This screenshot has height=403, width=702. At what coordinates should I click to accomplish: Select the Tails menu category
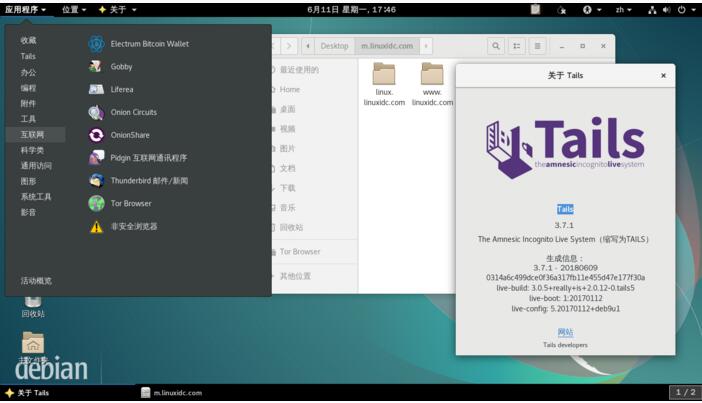[28, 56]
